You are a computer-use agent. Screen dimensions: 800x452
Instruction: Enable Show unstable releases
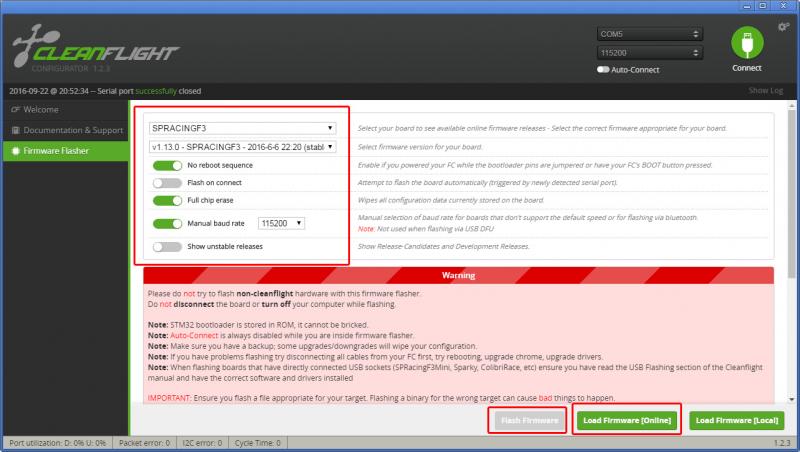point(167,246)
